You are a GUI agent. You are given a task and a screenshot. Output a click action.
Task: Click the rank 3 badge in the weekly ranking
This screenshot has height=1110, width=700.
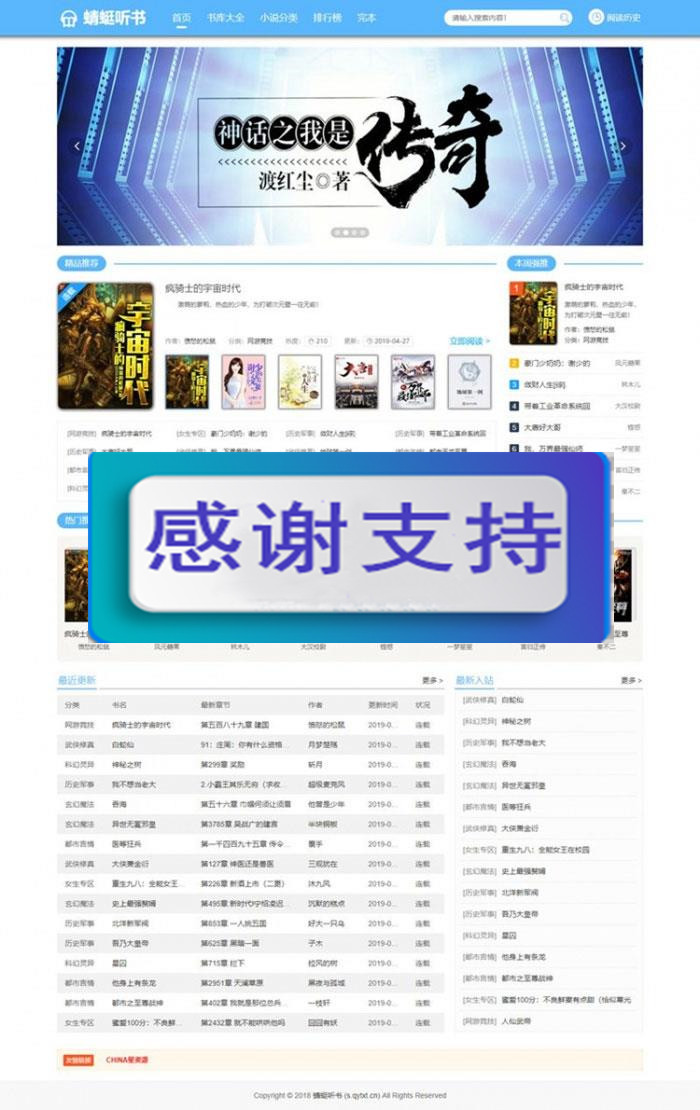(515, 384)
